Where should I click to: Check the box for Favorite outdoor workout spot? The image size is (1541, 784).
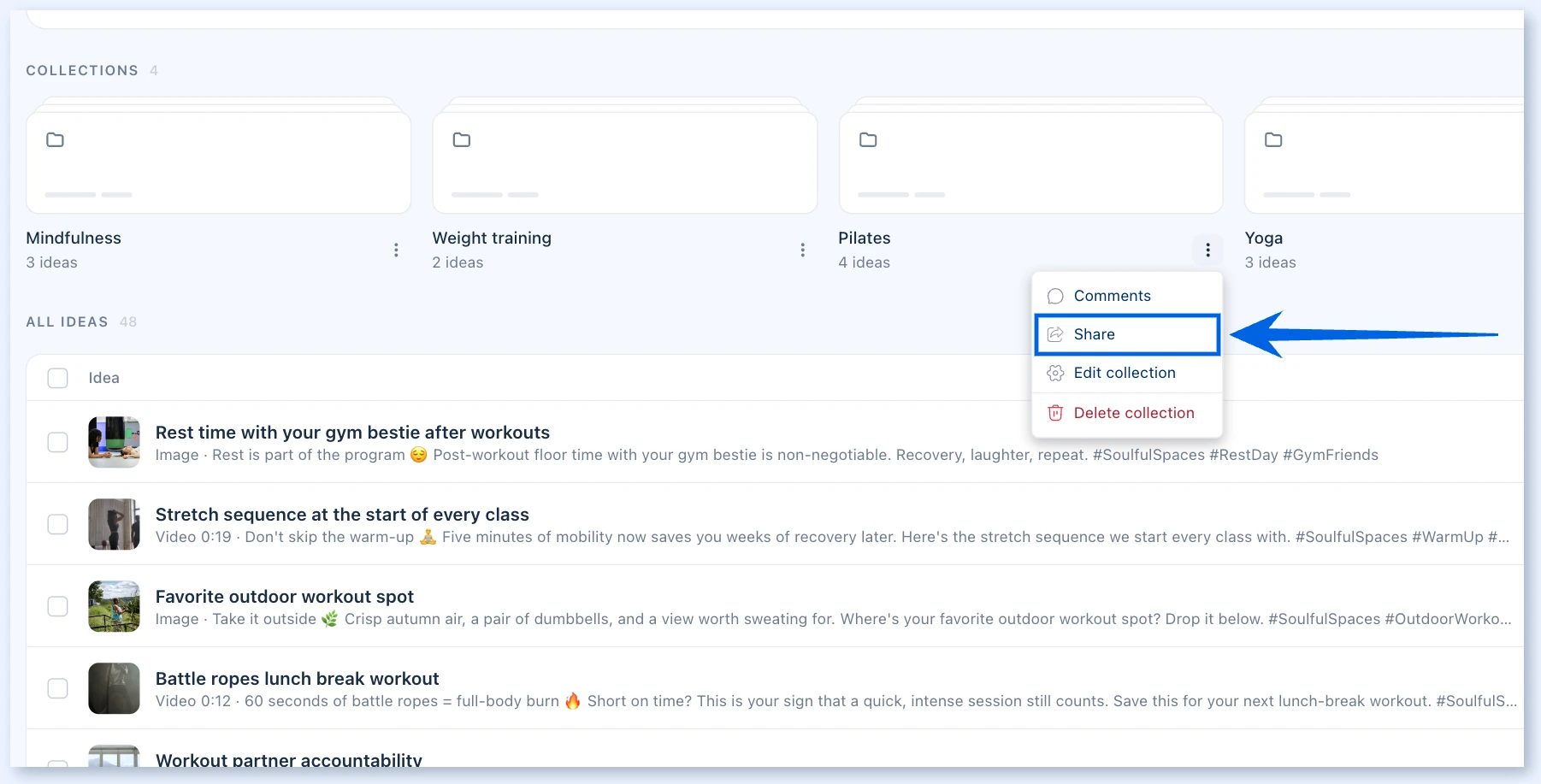[57, 606]
